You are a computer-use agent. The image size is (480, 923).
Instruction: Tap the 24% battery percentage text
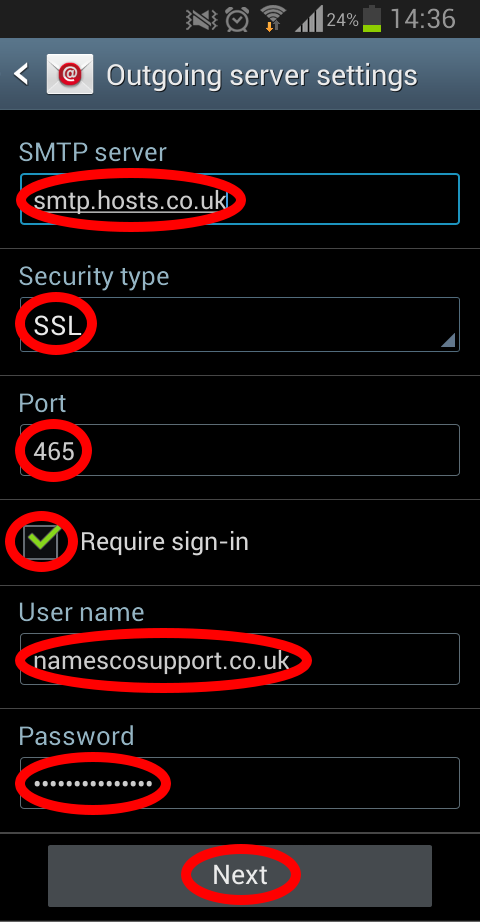tap(343, 21)
